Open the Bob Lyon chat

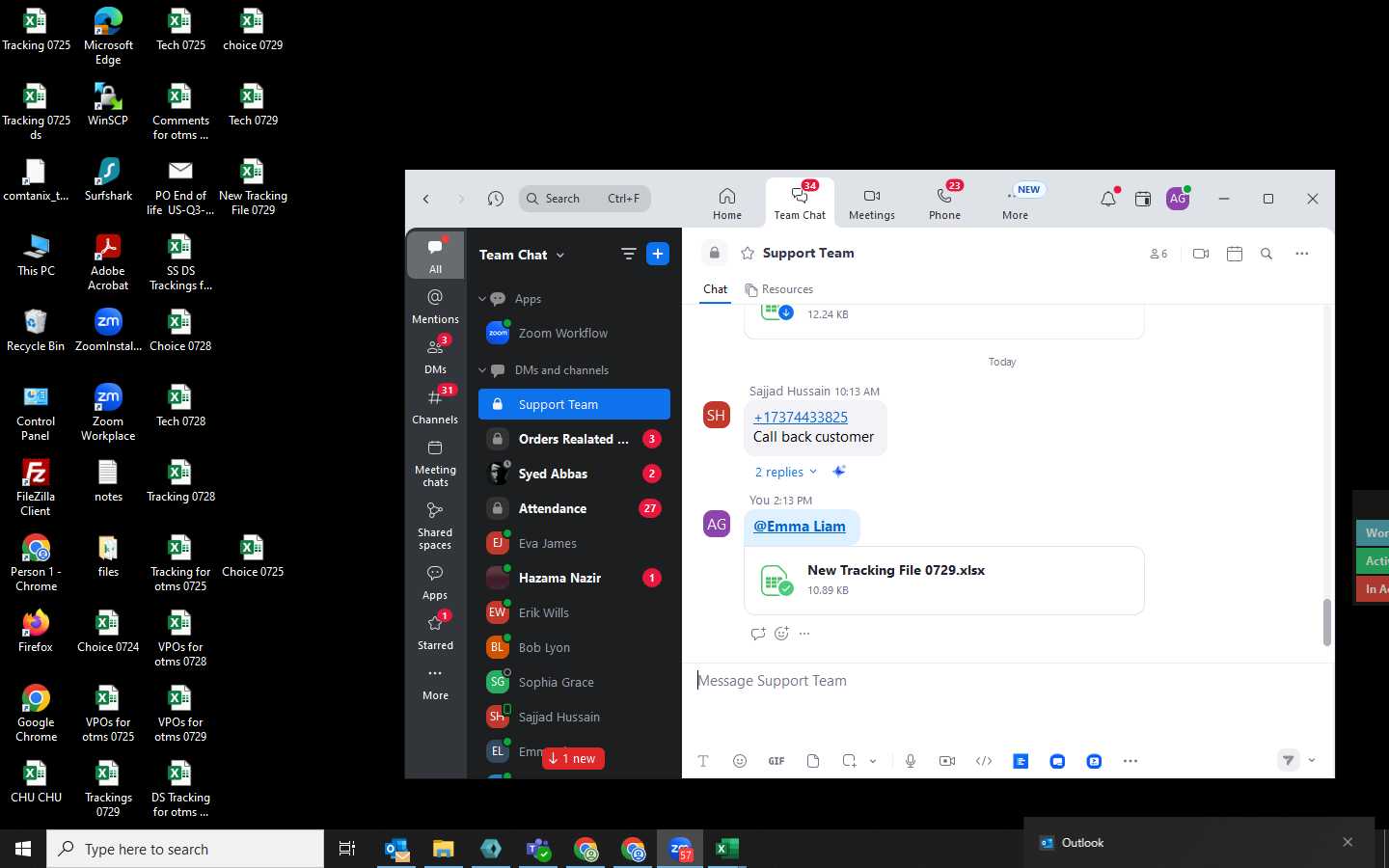click(x=574, y=647)
